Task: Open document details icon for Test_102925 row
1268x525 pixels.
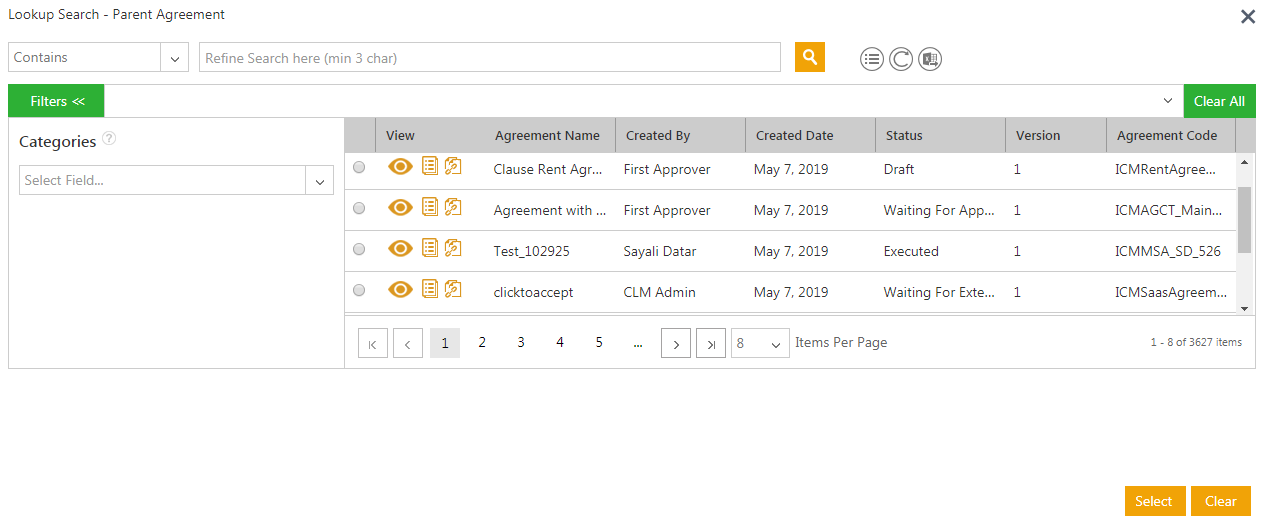Action: tap(430, 248)
